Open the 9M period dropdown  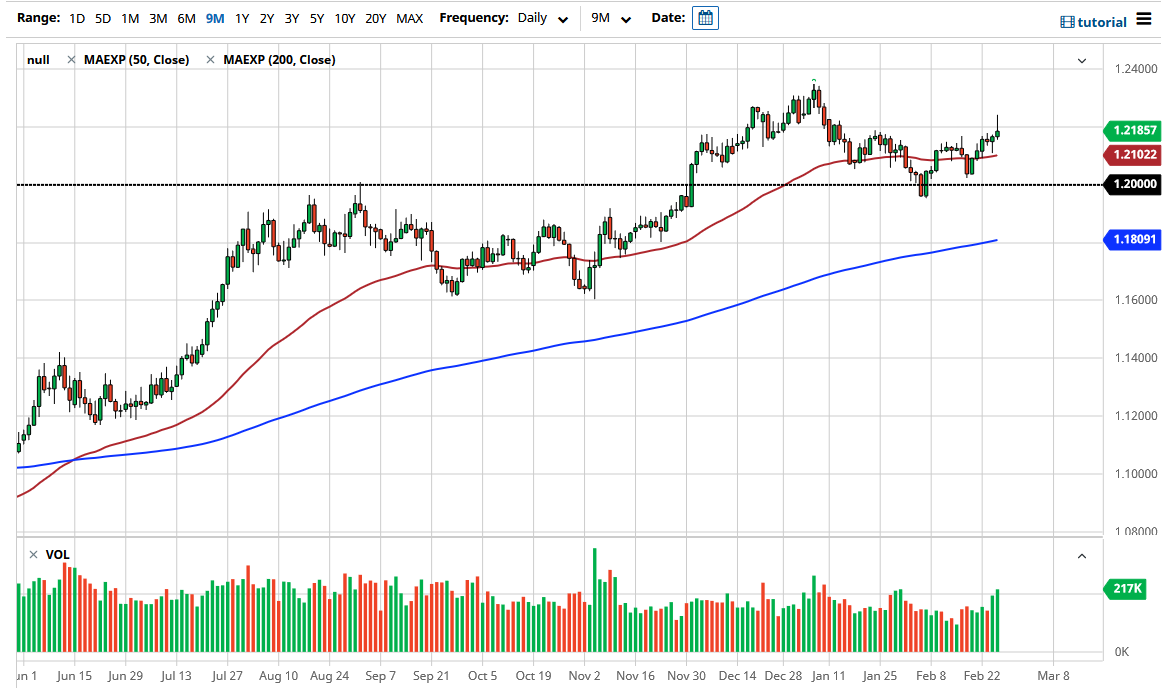610,19
